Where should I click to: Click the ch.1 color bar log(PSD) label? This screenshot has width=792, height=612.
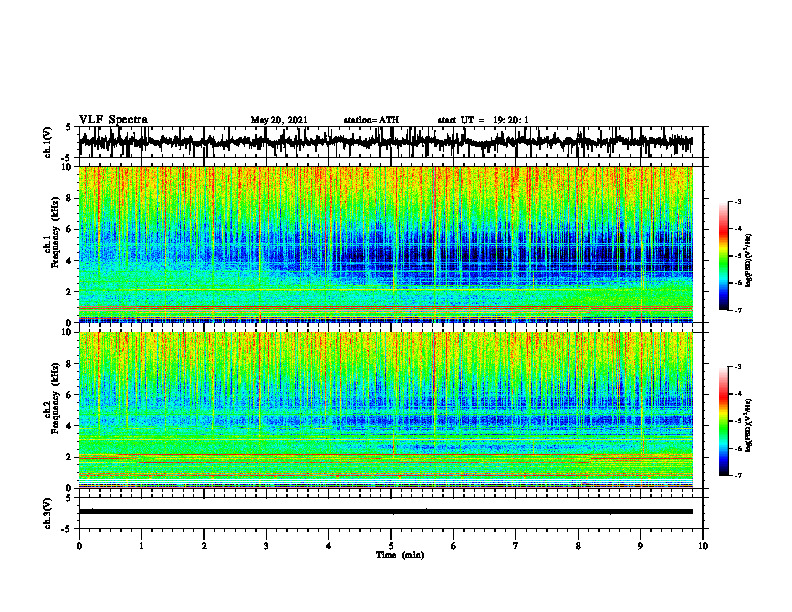749,260
